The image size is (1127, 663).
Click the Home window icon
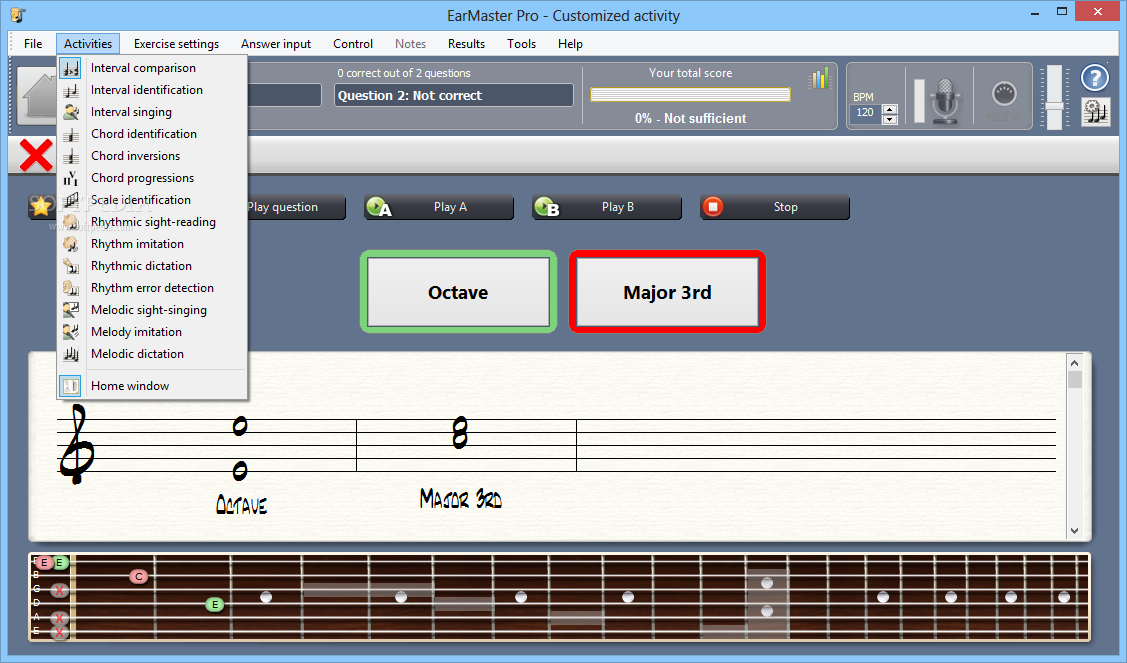click(70, 386)
